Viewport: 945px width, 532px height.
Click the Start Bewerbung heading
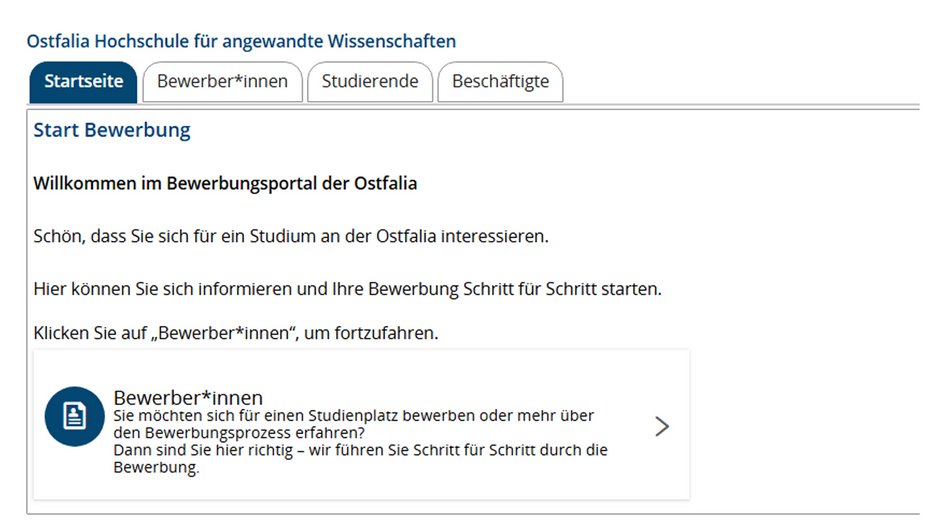(x=112, y=130)
